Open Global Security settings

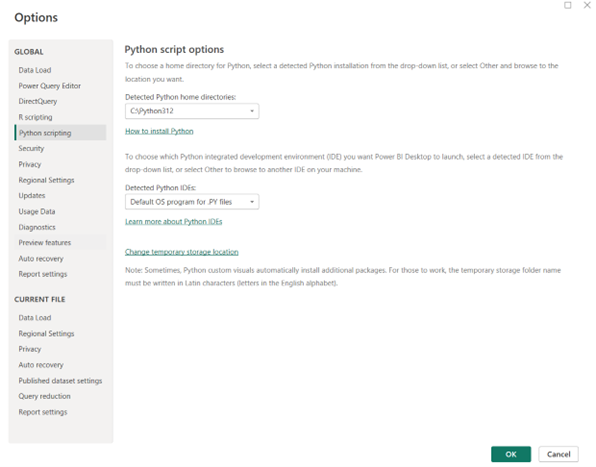[31, 149]
